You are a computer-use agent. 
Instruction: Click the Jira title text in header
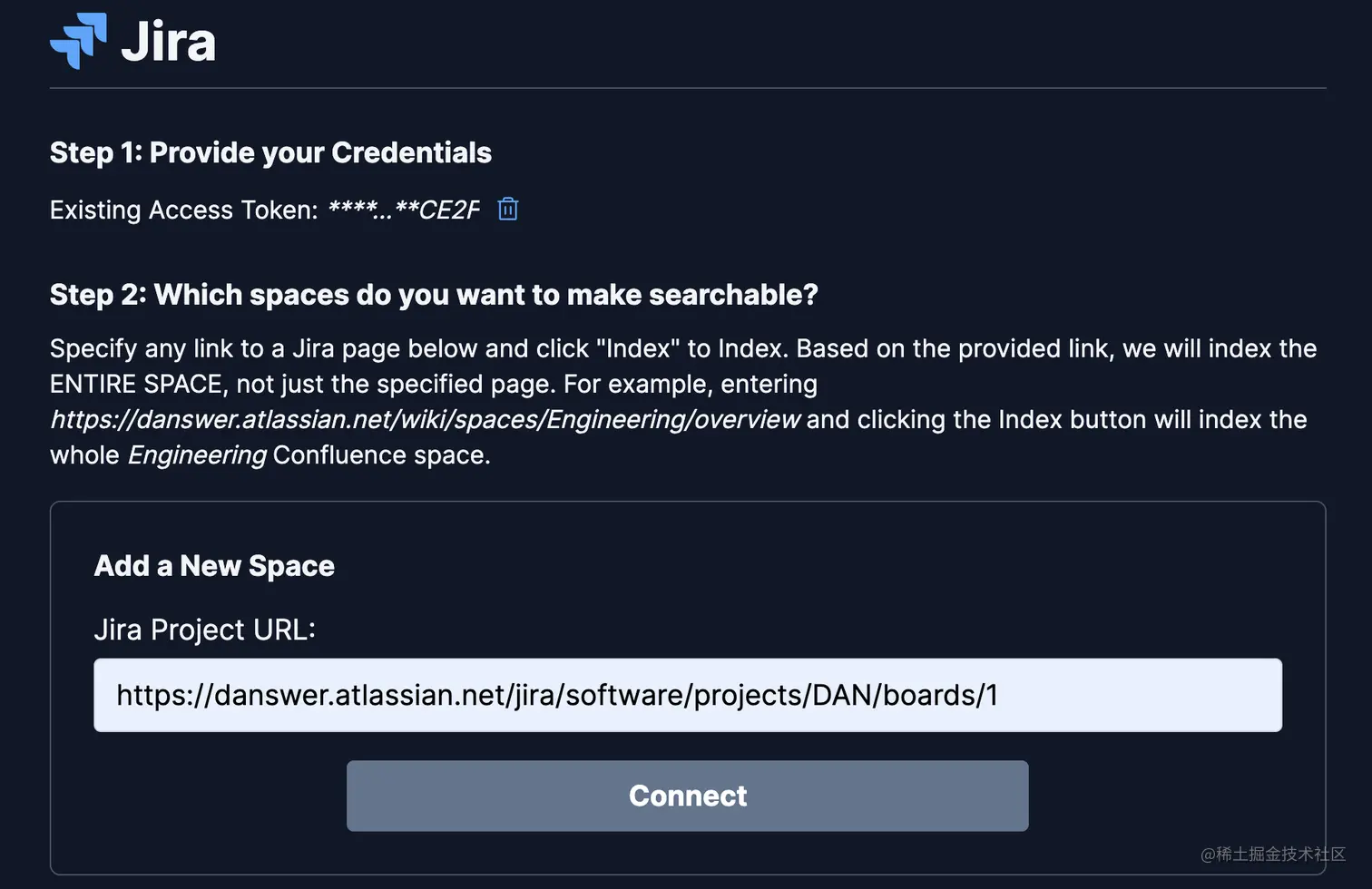tap(169, 43)
